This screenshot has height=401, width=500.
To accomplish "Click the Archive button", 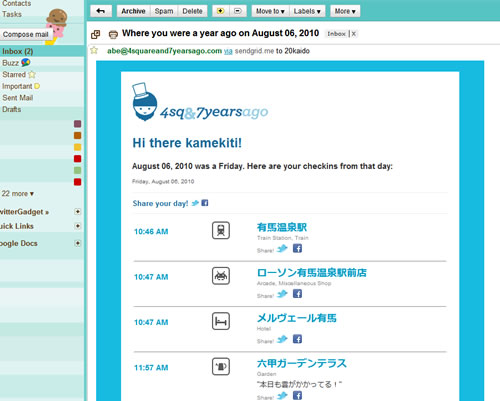I will point(133,11).
